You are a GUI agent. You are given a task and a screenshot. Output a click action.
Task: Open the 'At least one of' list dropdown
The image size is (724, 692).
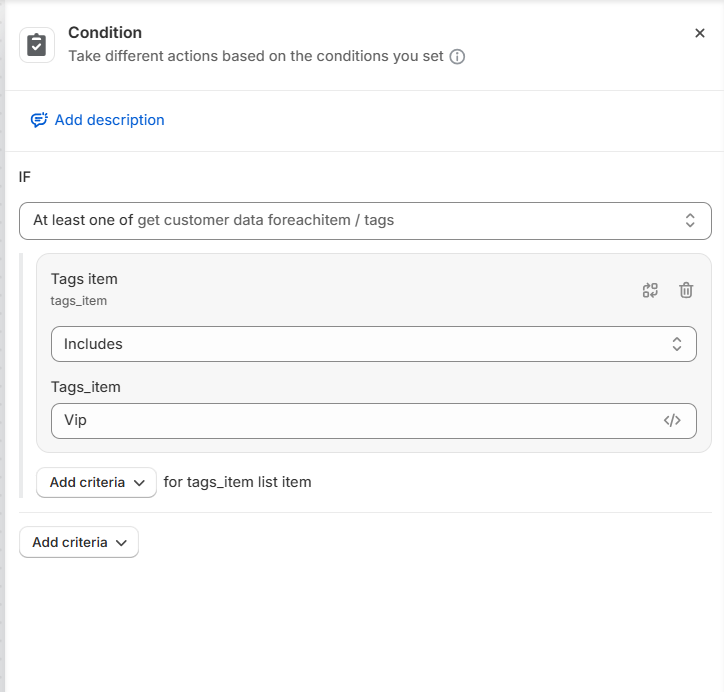pos(365,221)
